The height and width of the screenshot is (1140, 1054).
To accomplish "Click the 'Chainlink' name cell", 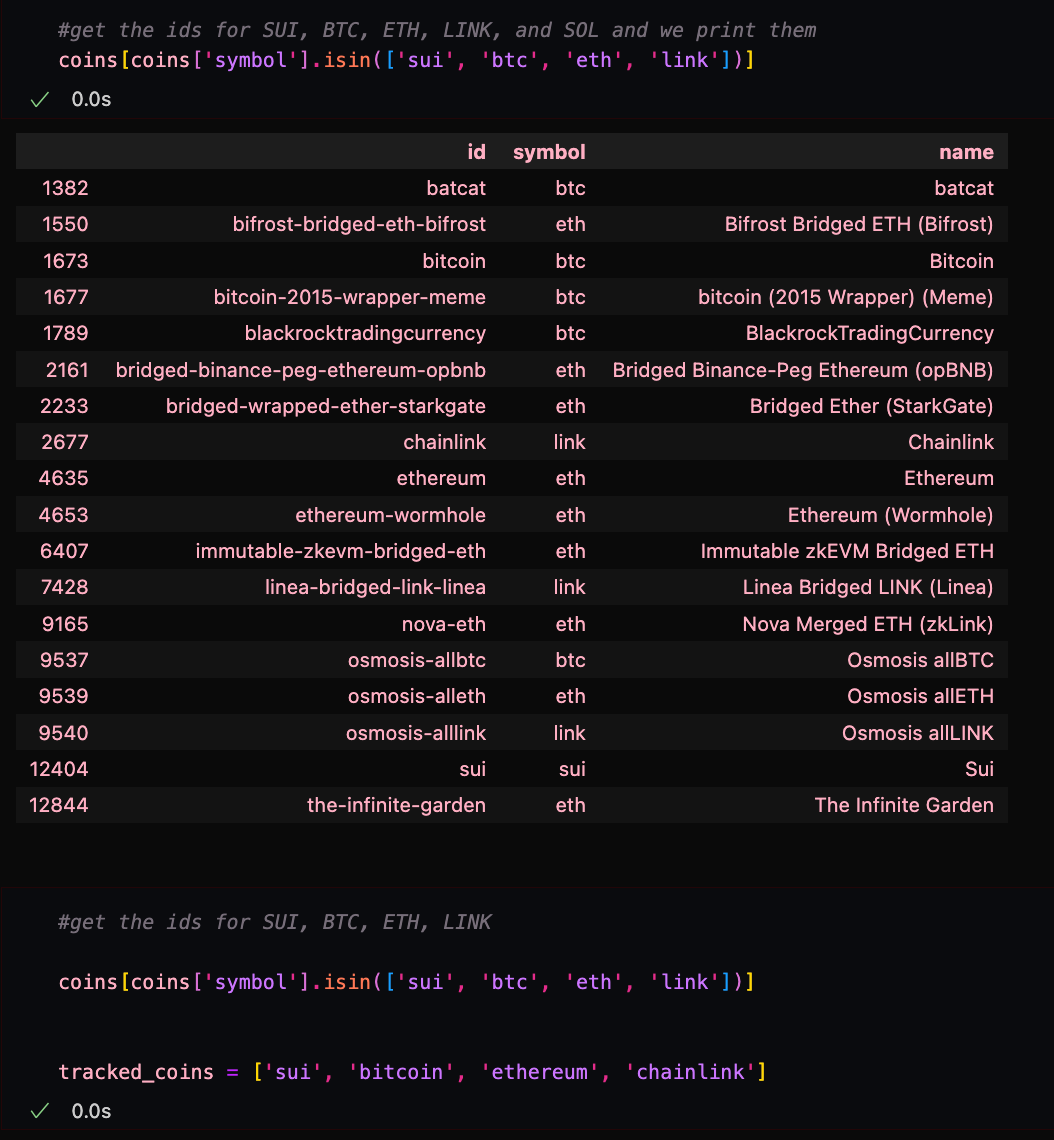I will click(951, 442).
